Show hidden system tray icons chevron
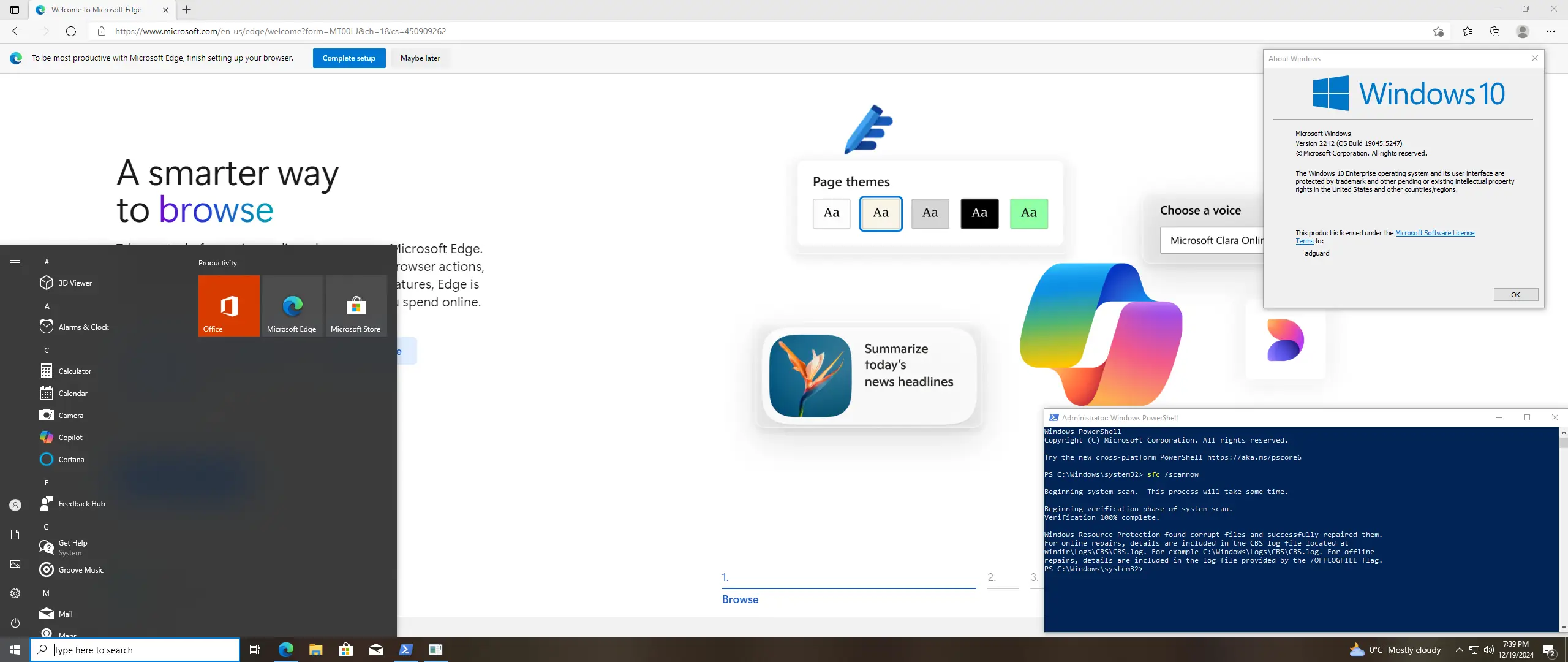Screen dimensions: 1568x662 click(1459, 650)
